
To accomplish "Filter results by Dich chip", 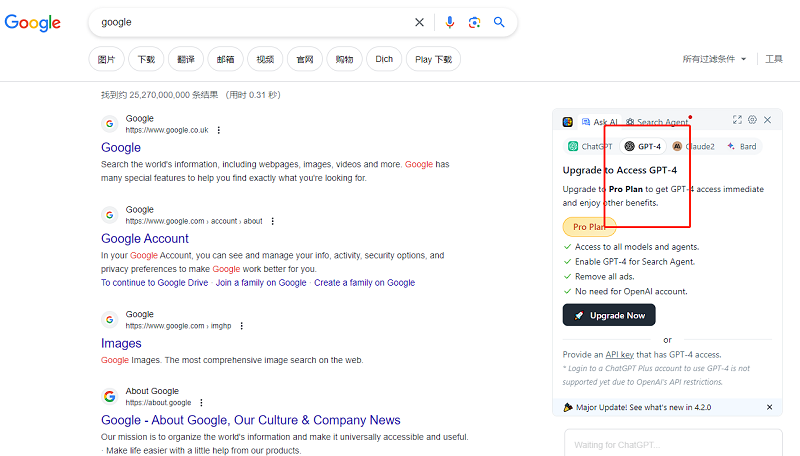I will [x=384, y=60].
